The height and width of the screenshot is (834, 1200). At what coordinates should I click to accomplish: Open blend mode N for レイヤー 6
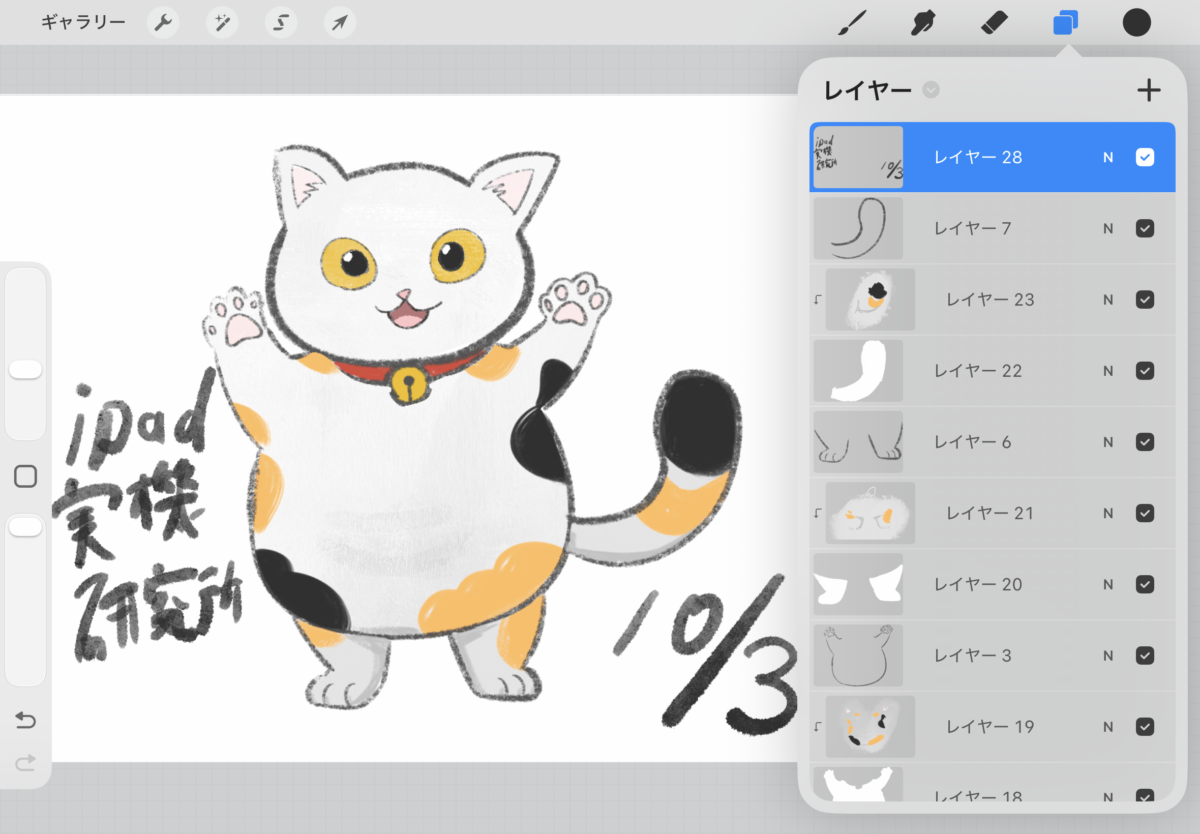(1108, 441)
